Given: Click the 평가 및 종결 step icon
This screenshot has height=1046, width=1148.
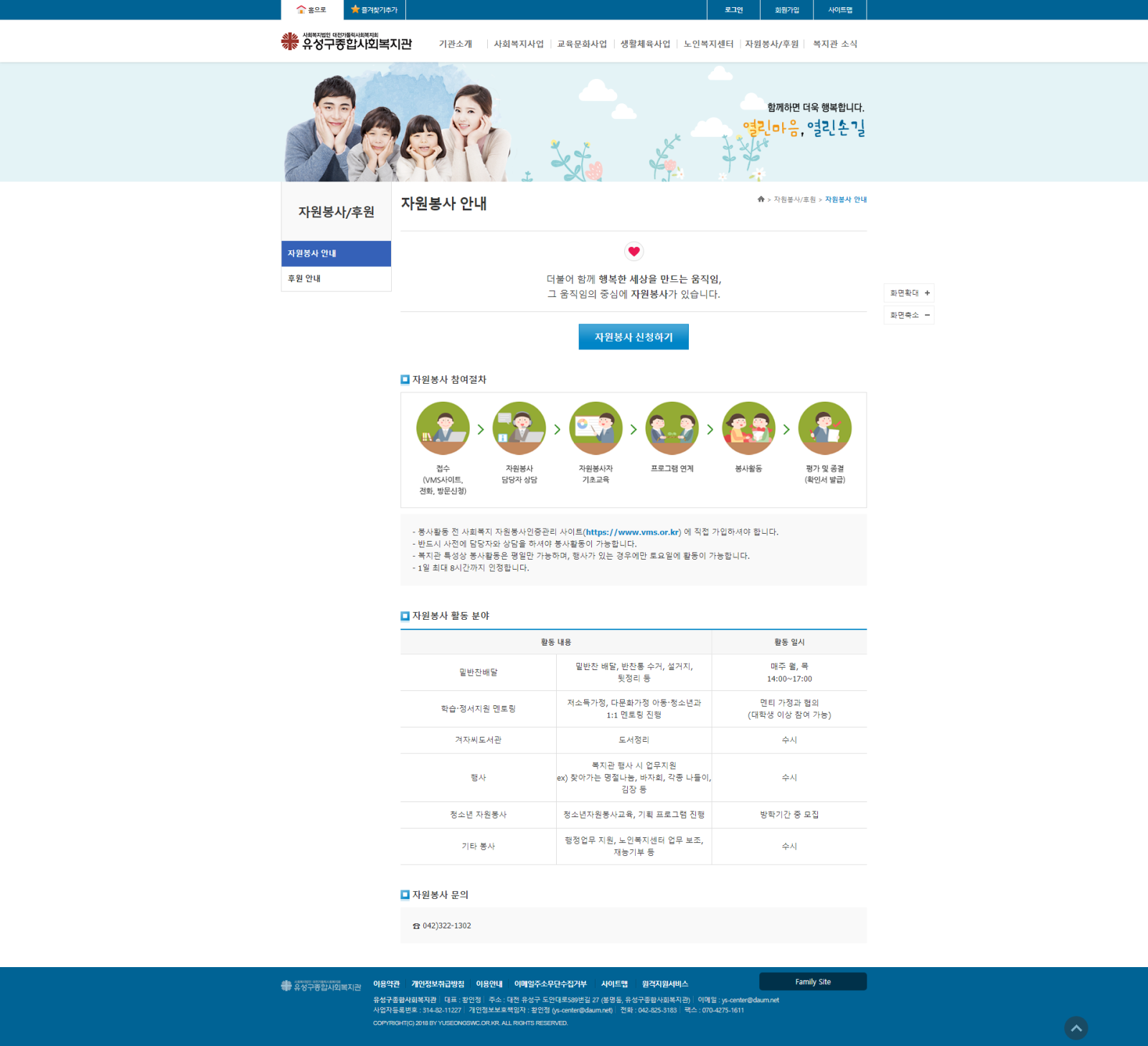Looking at the screenshot, I should pyautogui.click(x=824, y=428).
